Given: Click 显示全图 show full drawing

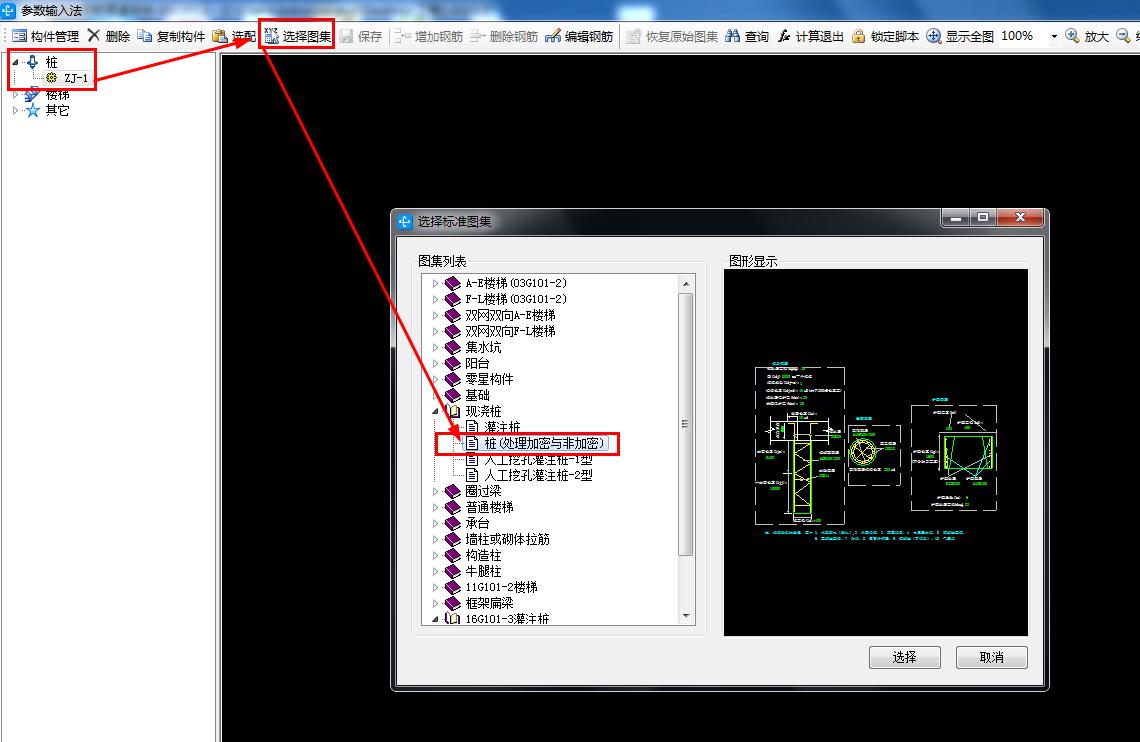Looking at the screenshot, I should (960, 36).
